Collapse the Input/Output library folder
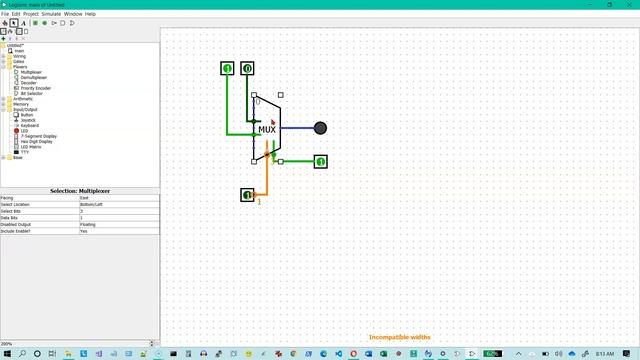Viewport: 640px width, 360px height. click(x=3, y=109)
